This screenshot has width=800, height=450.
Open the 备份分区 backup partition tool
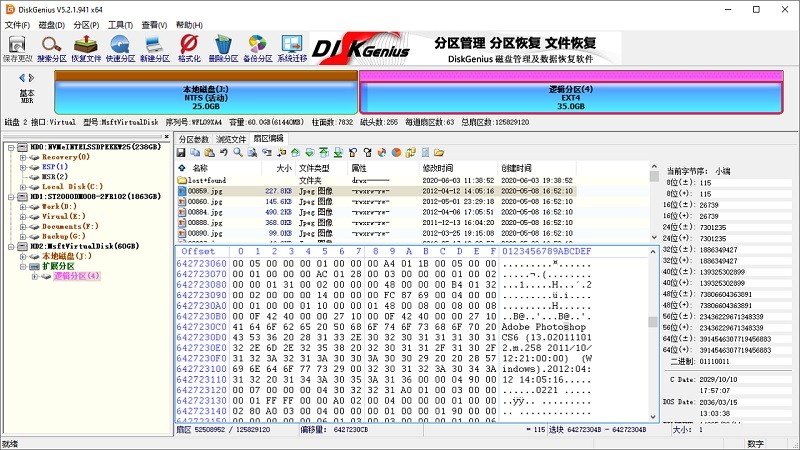[258, 48]
